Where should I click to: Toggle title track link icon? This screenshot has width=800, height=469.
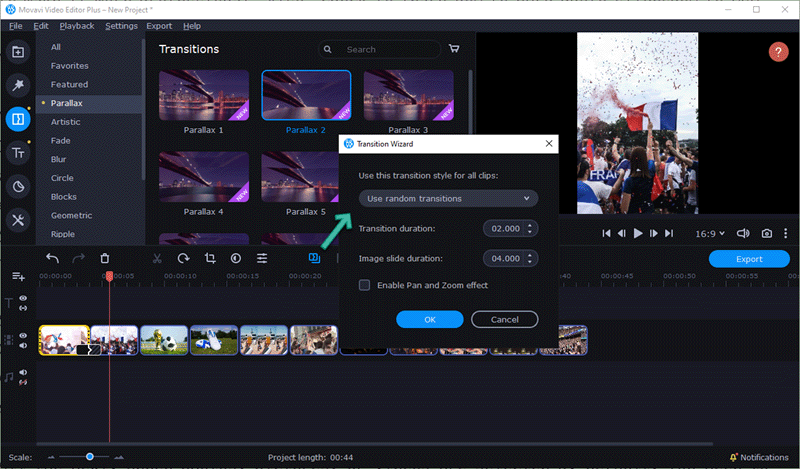click(23, 308)
